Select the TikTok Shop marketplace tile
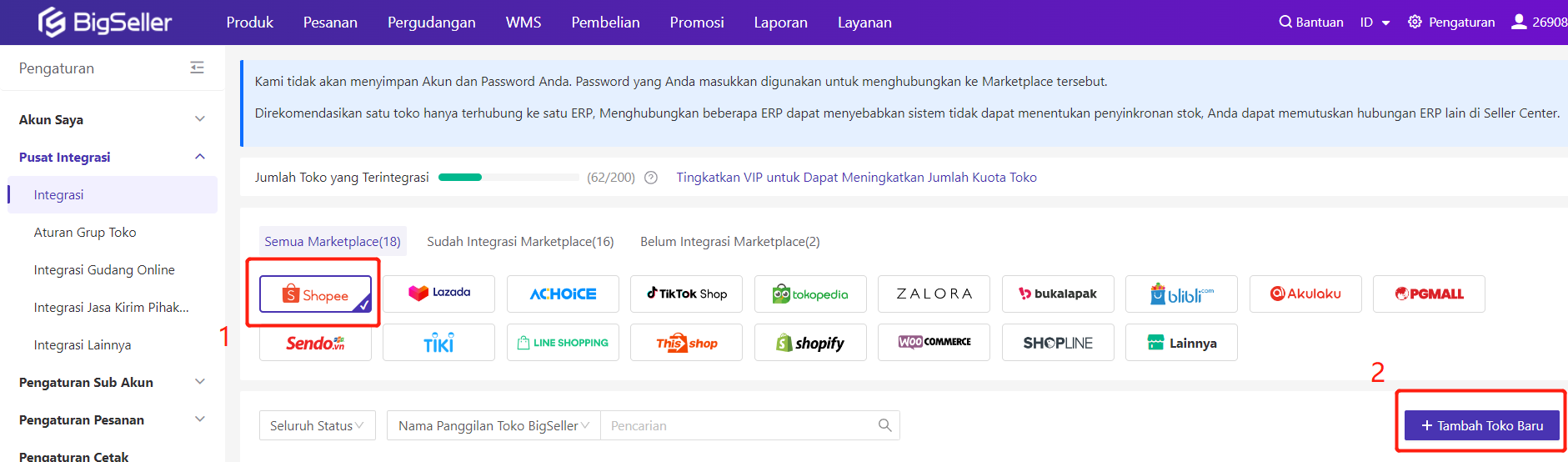Screen dimensions: 1568x462 pyautogui.click(x=686, y=294)
